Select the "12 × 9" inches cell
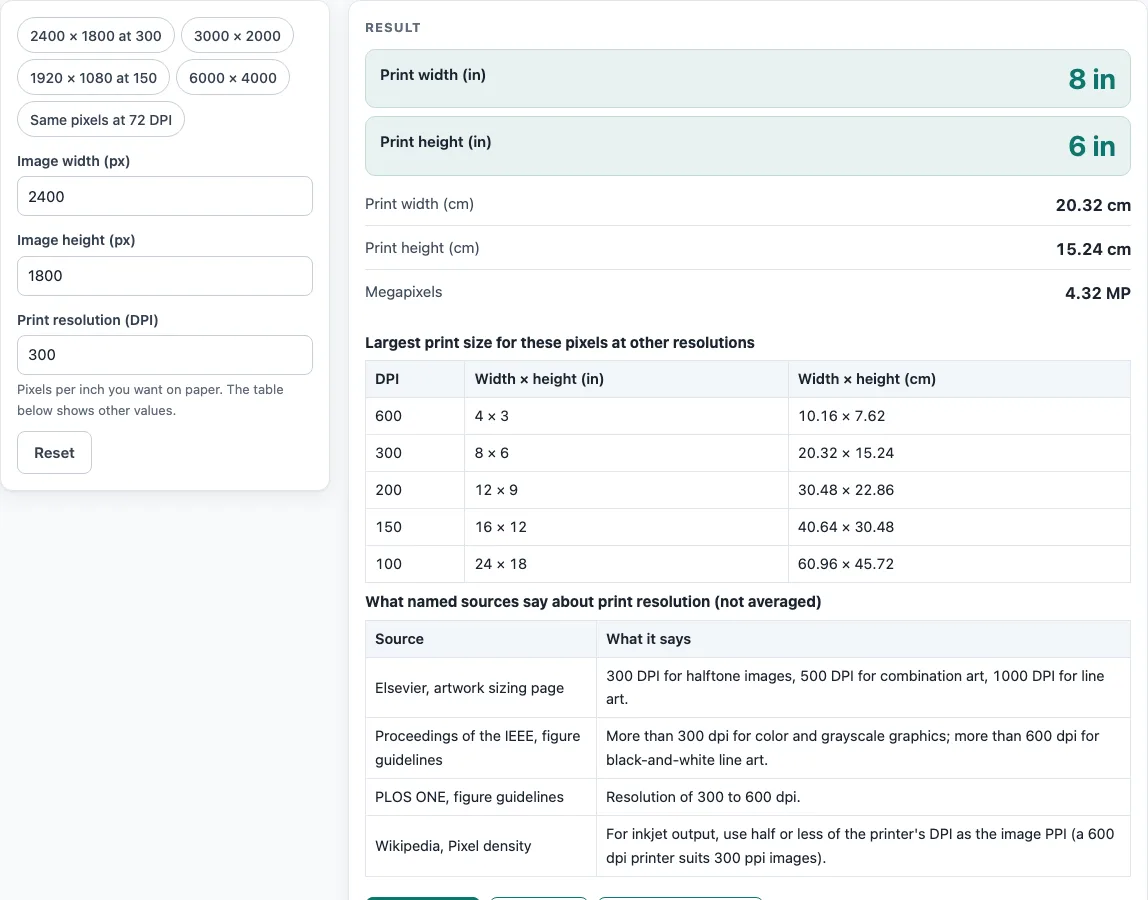The image size is (1148, 900). click(x=626, y=490)
